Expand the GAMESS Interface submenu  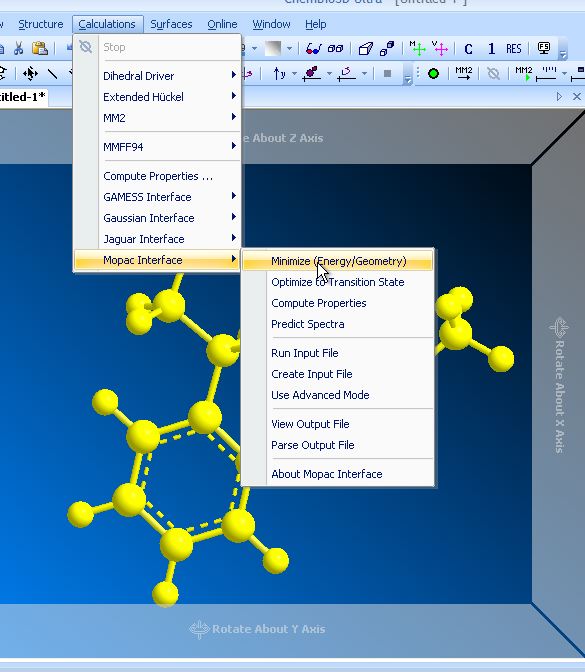coord(157,197)
